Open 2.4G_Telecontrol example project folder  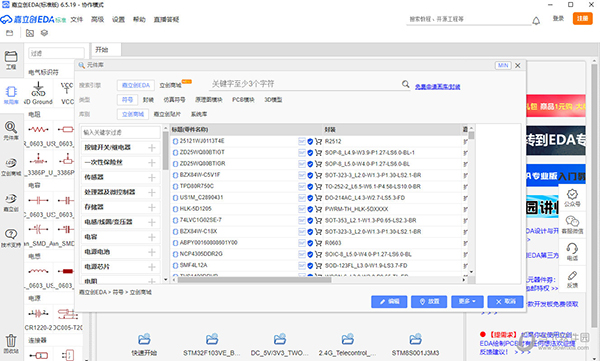[x=347, y=345]
